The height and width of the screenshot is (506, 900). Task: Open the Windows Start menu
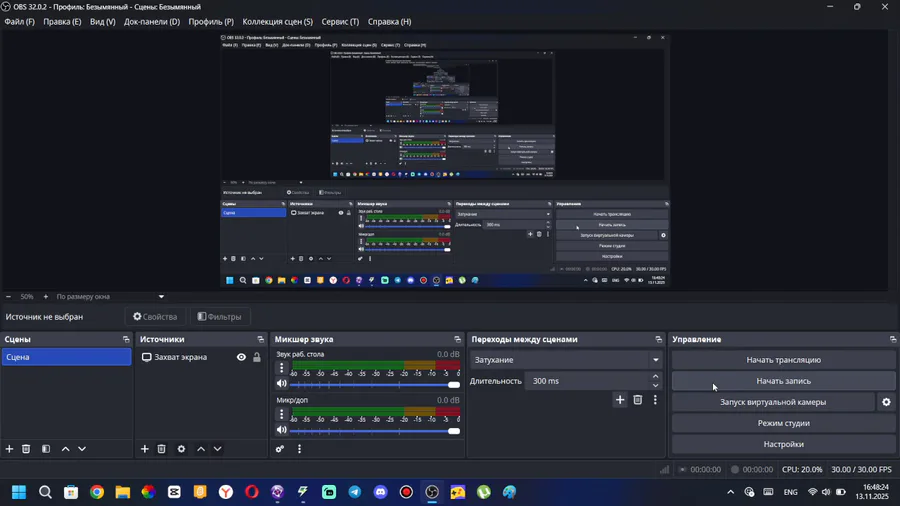[x=19, y=492]
